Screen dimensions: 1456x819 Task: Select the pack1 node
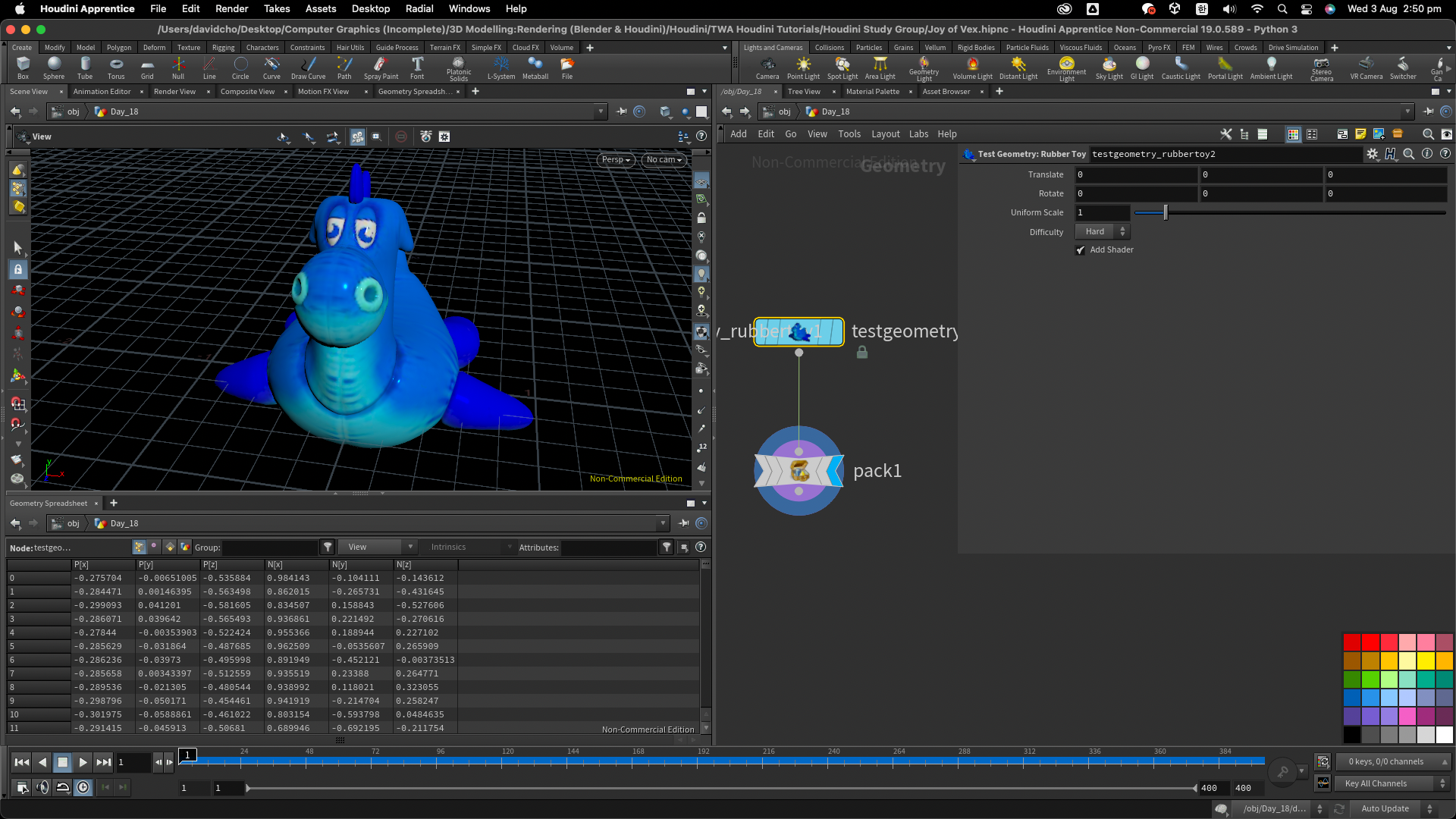pyautogui.click(x=799, y=471)
